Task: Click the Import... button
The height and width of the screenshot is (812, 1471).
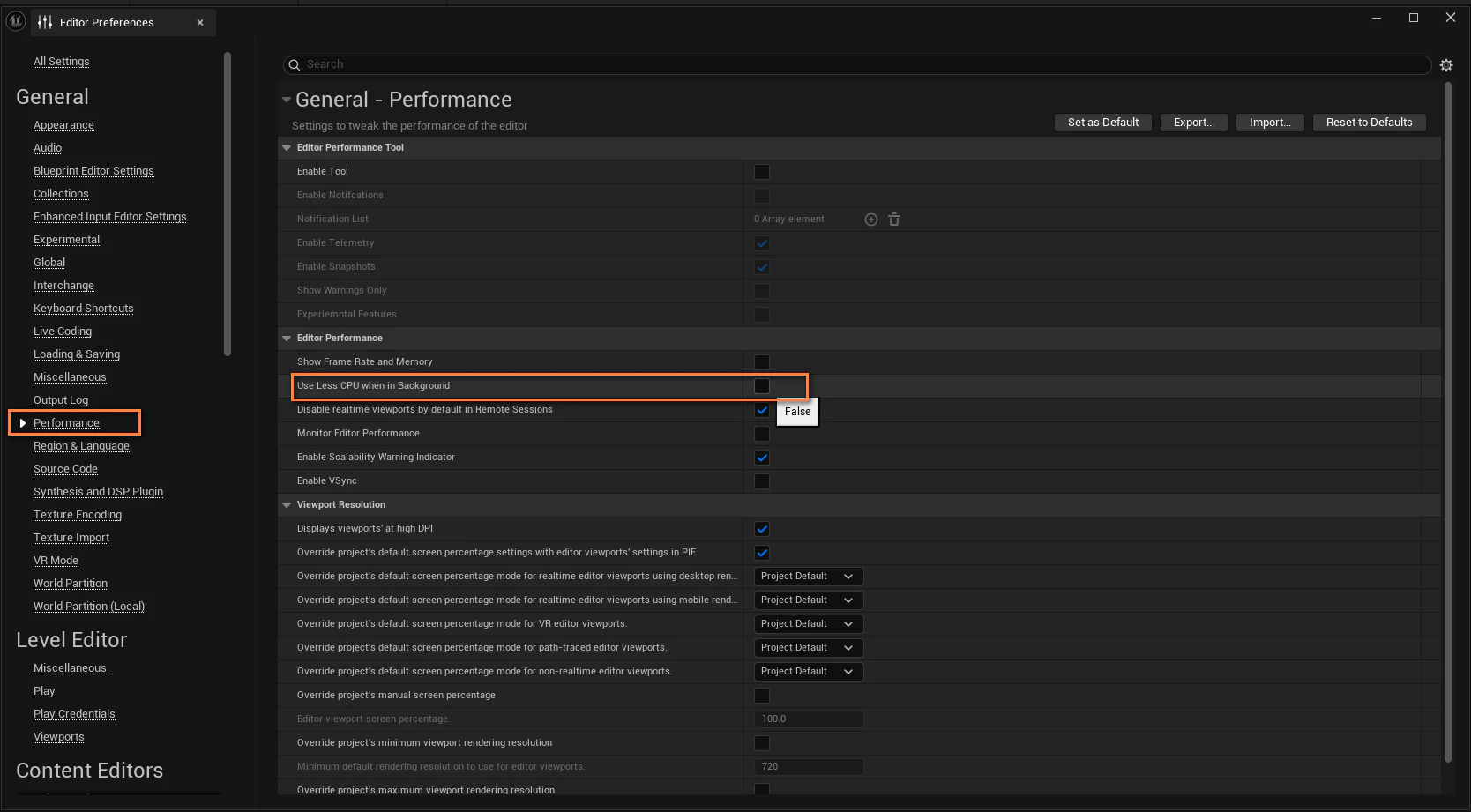Action: click(x=1270, y=123)
